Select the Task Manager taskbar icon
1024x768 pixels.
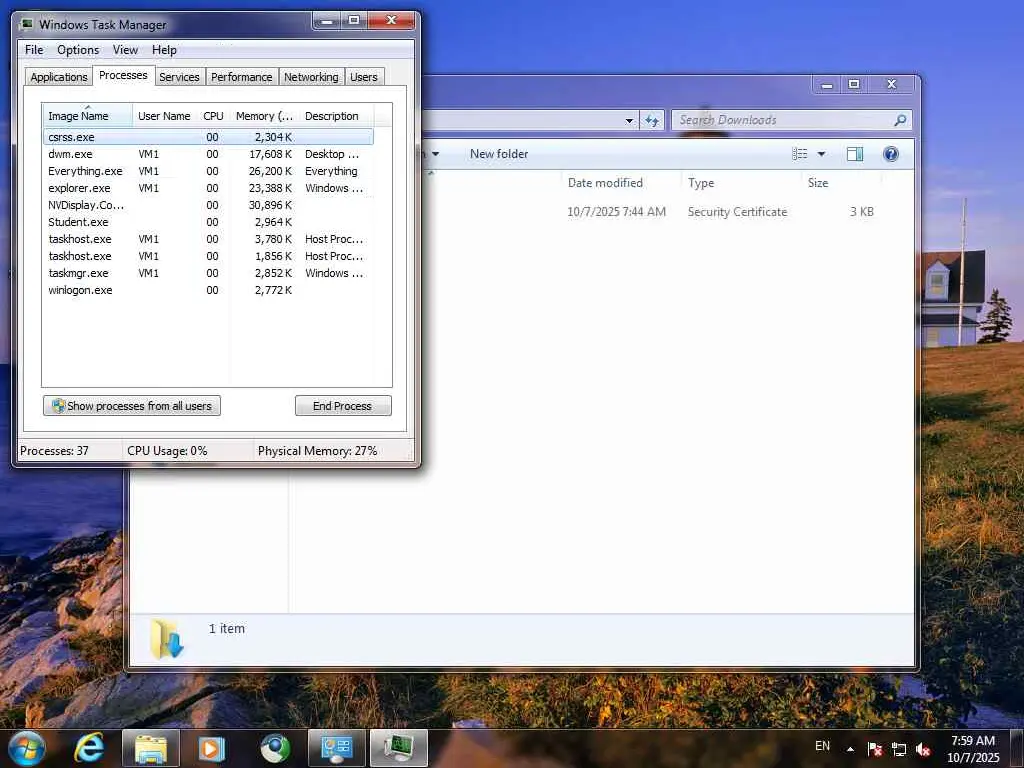[399, 748]
